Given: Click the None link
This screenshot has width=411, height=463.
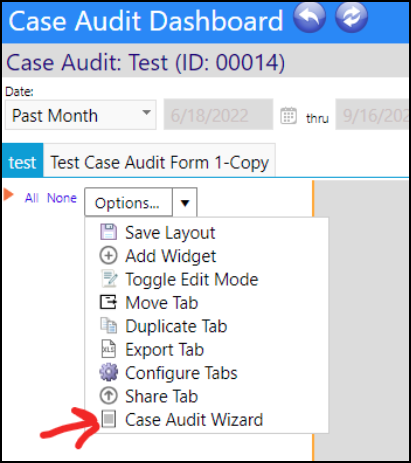Looking at the screenshot, I should pos(62,198).
